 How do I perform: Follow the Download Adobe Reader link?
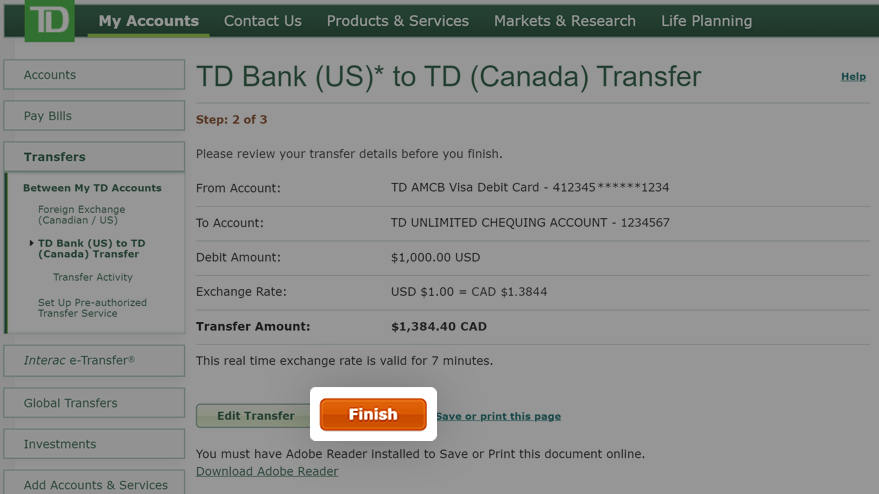tap(267, 471)
